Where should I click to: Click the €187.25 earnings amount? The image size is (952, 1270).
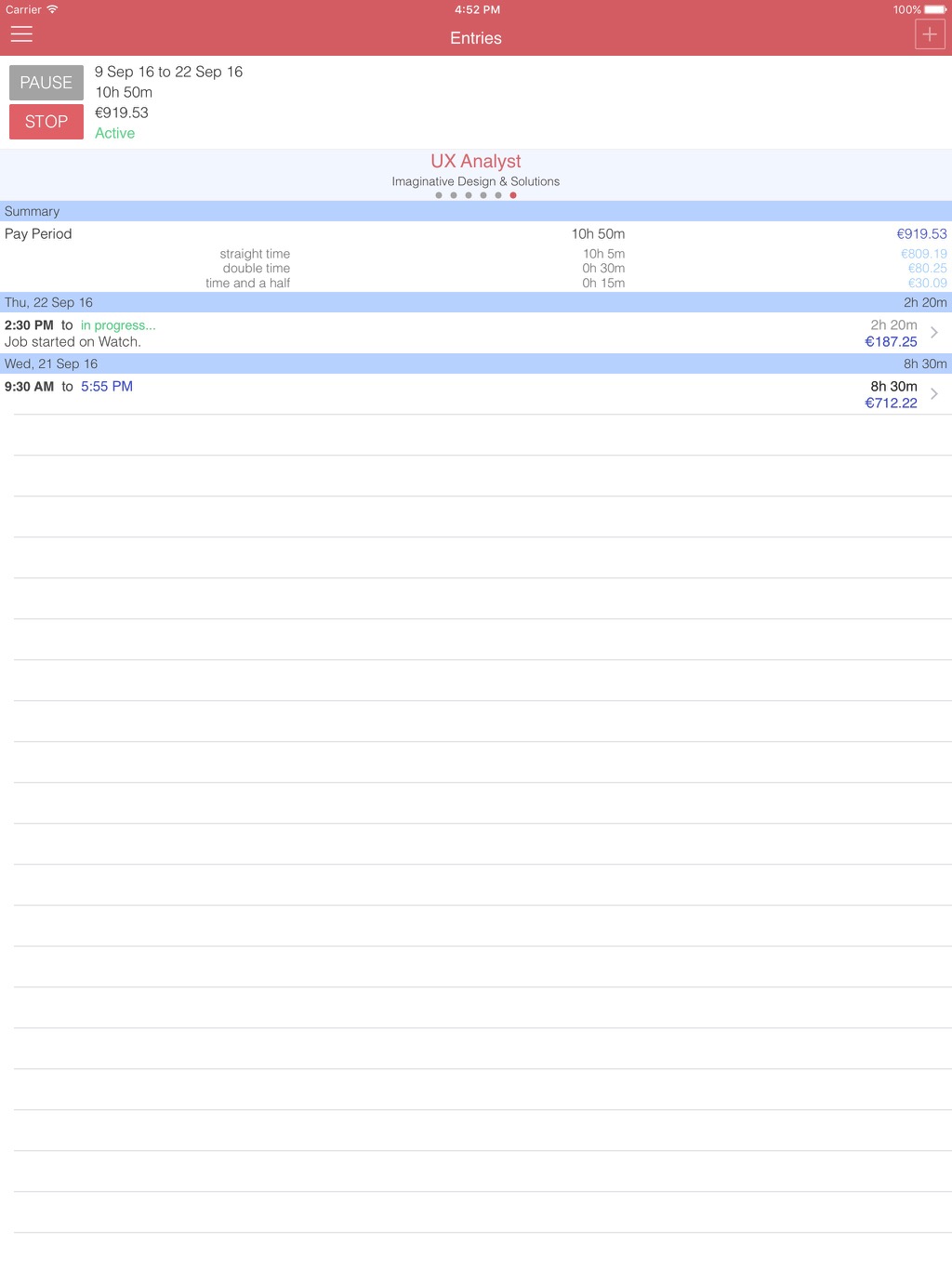click(x=891, y=342)
